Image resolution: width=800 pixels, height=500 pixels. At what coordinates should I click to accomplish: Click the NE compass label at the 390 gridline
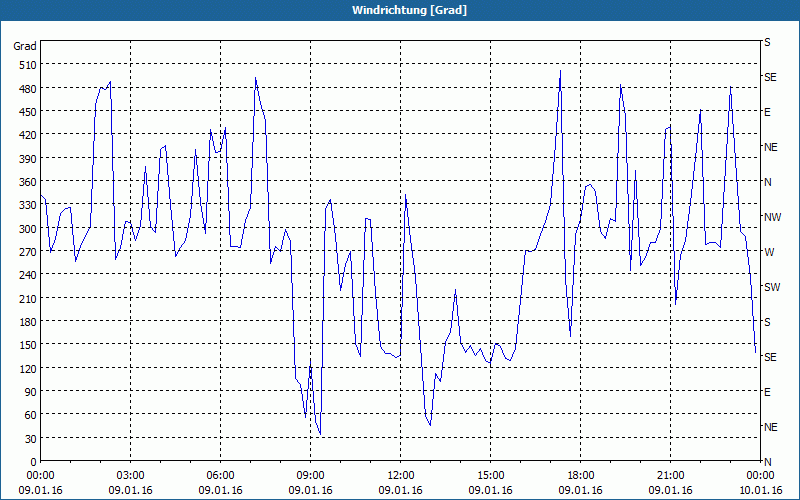[x=771, y=147]
